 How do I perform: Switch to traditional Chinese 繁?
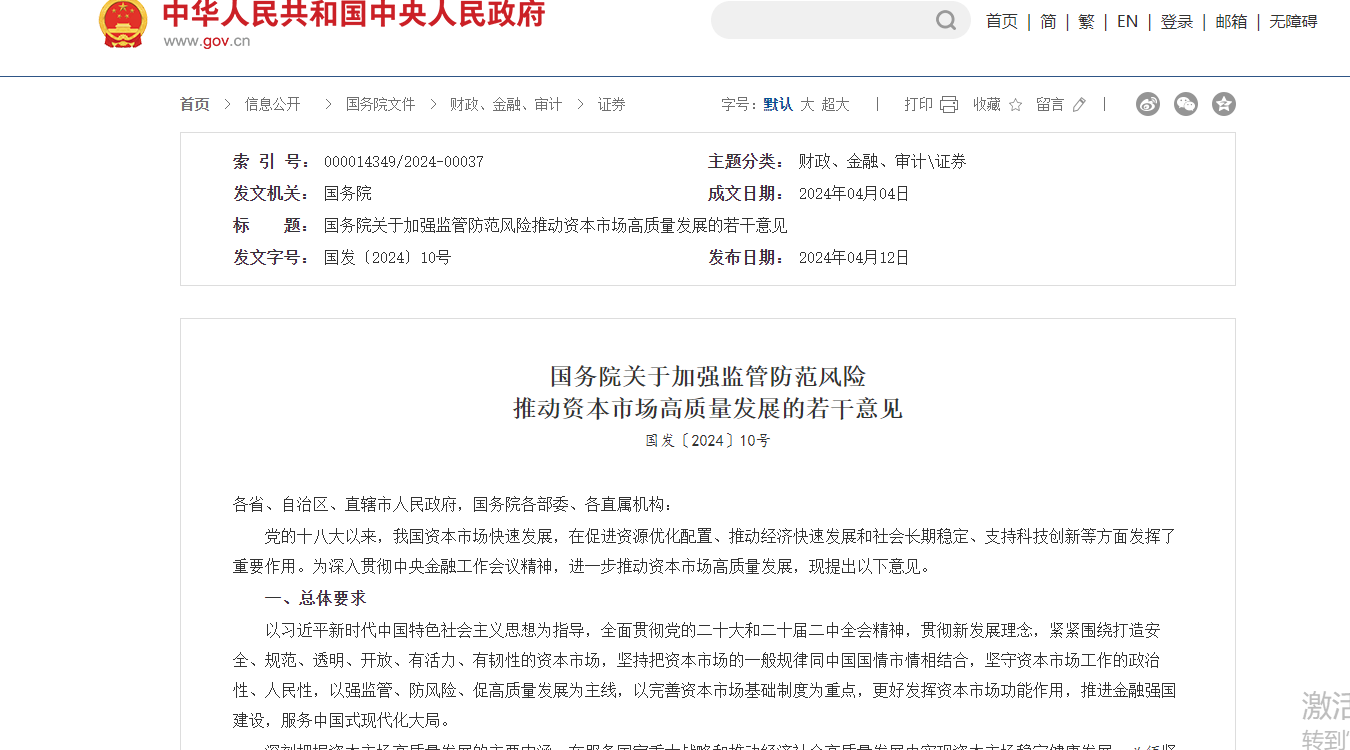pos(1086,22)
